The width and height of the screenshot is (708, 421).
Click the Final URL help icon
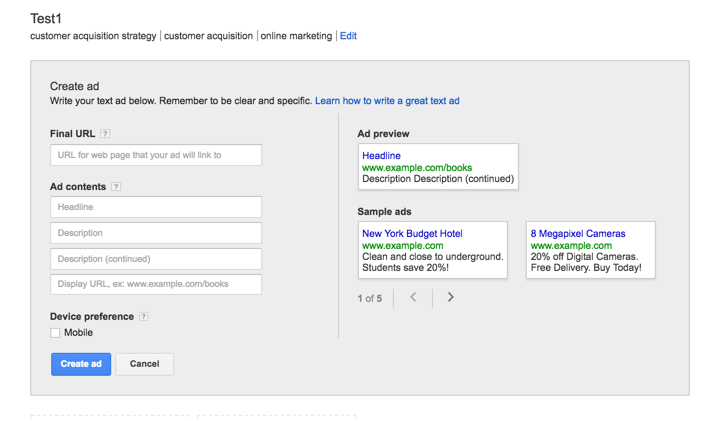click(x=105, y=134)
